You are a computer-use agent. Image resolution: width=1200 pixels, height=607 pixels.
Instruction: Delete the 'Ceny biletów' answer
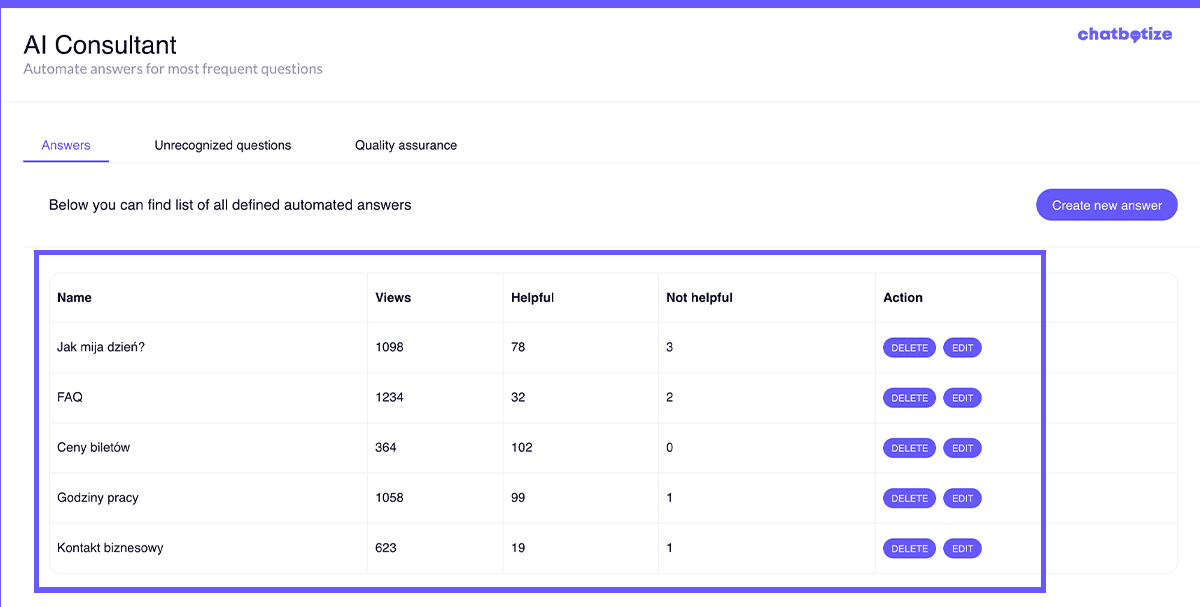pos(909,448)
